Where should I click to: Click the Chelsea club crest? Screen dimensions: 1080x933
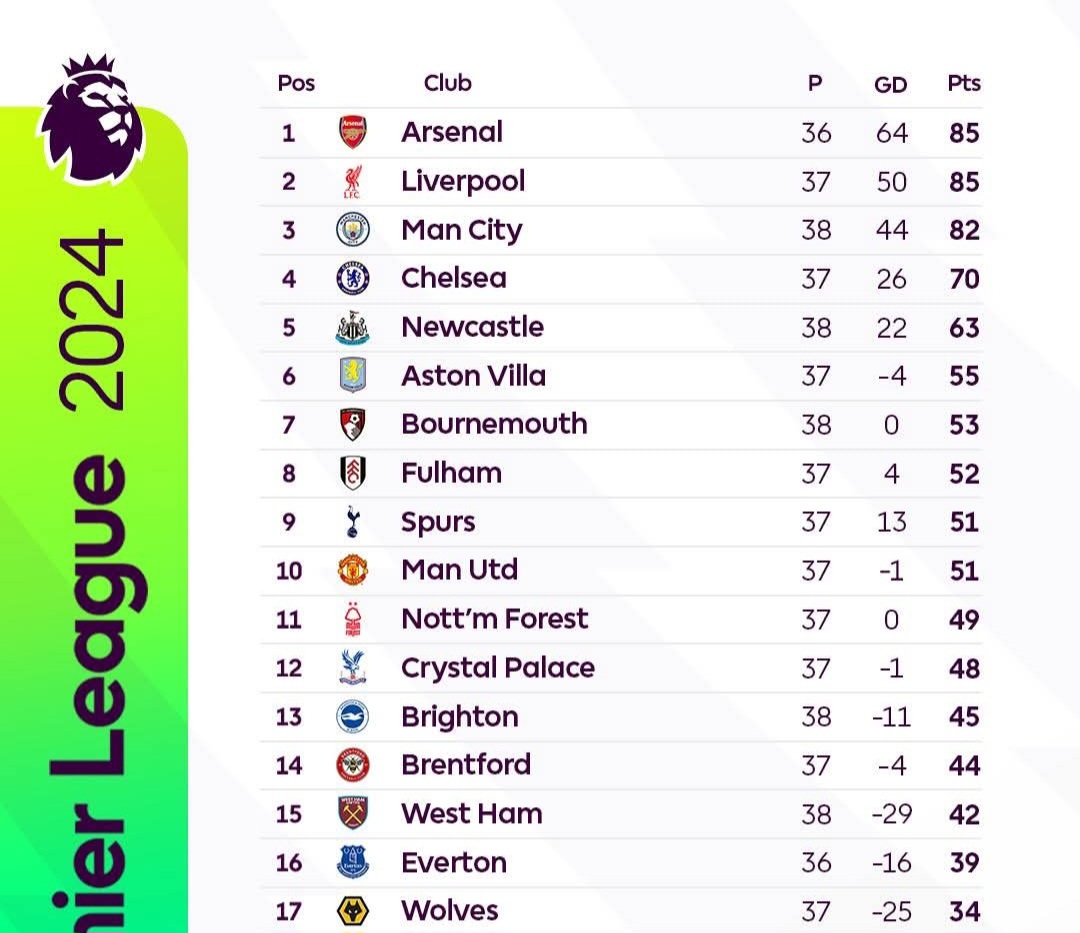[353, 278]
